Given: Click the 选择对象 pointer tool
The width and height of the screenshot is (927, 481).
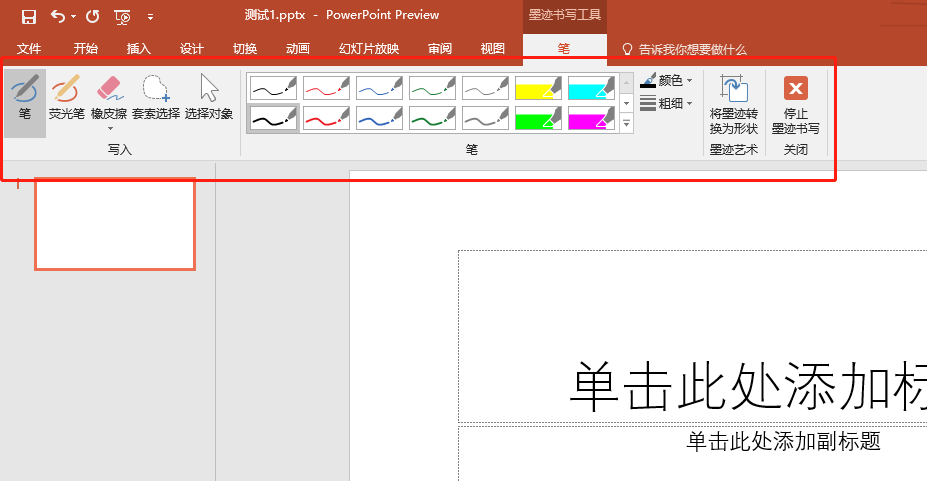Looking at the screenshot, I should (209, 97).
